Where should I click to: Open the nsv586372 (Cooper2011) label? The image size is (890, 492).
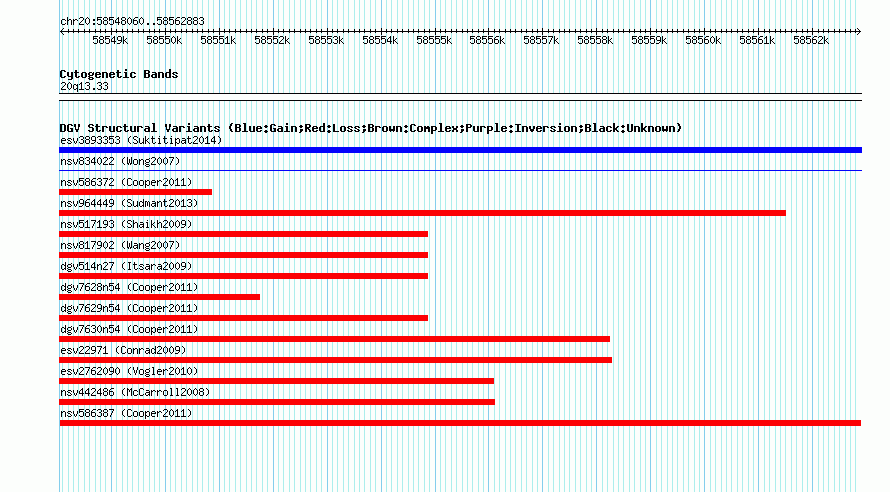coord(126,182)
